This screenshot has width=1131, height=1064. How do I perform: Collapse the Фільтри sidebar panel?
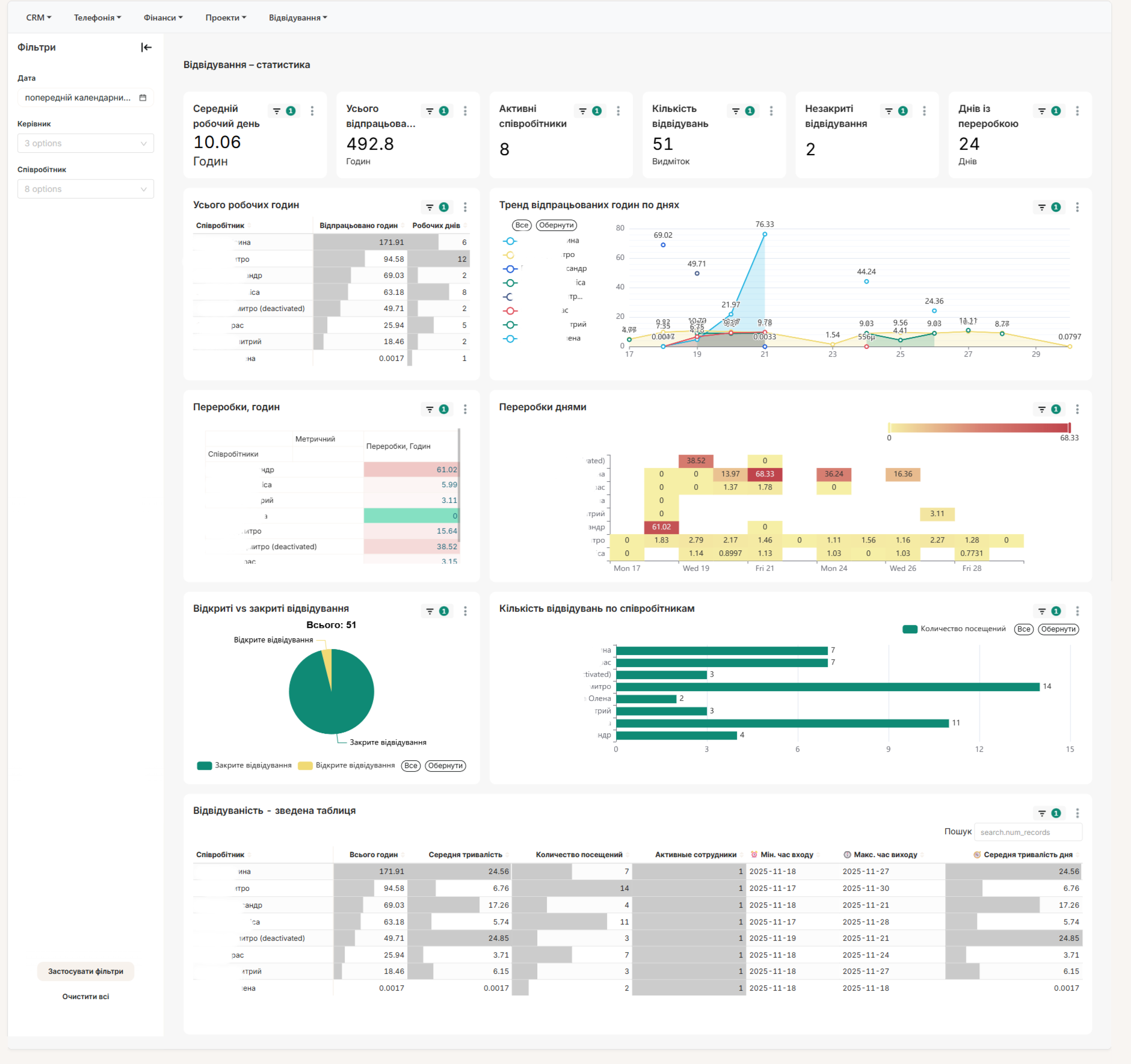[146, 48]
